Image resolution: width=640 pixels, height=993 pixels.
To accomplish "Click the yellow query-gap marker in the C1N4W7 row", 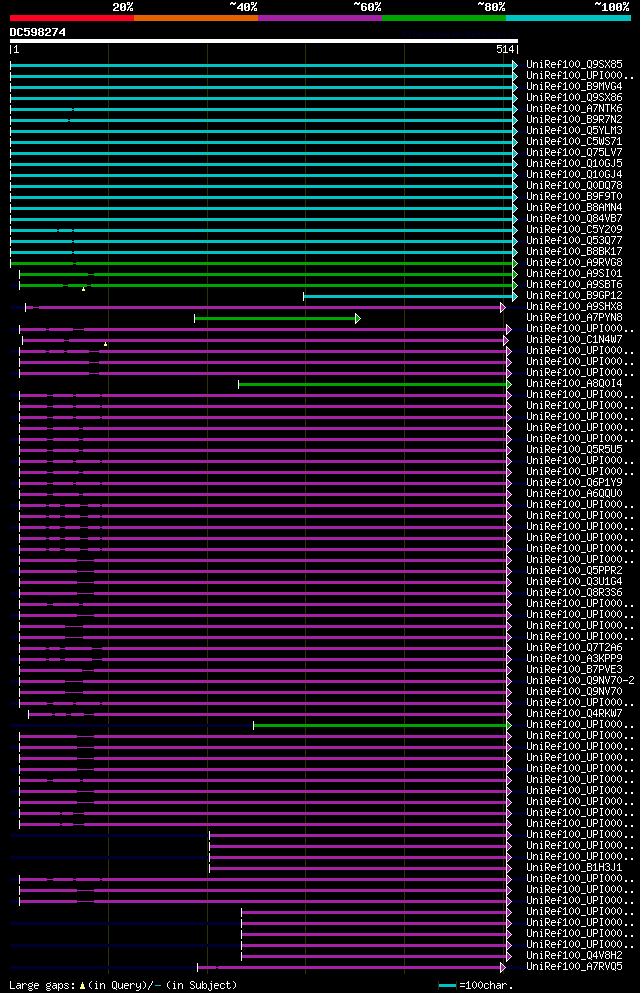I will [x=106, y=345].
